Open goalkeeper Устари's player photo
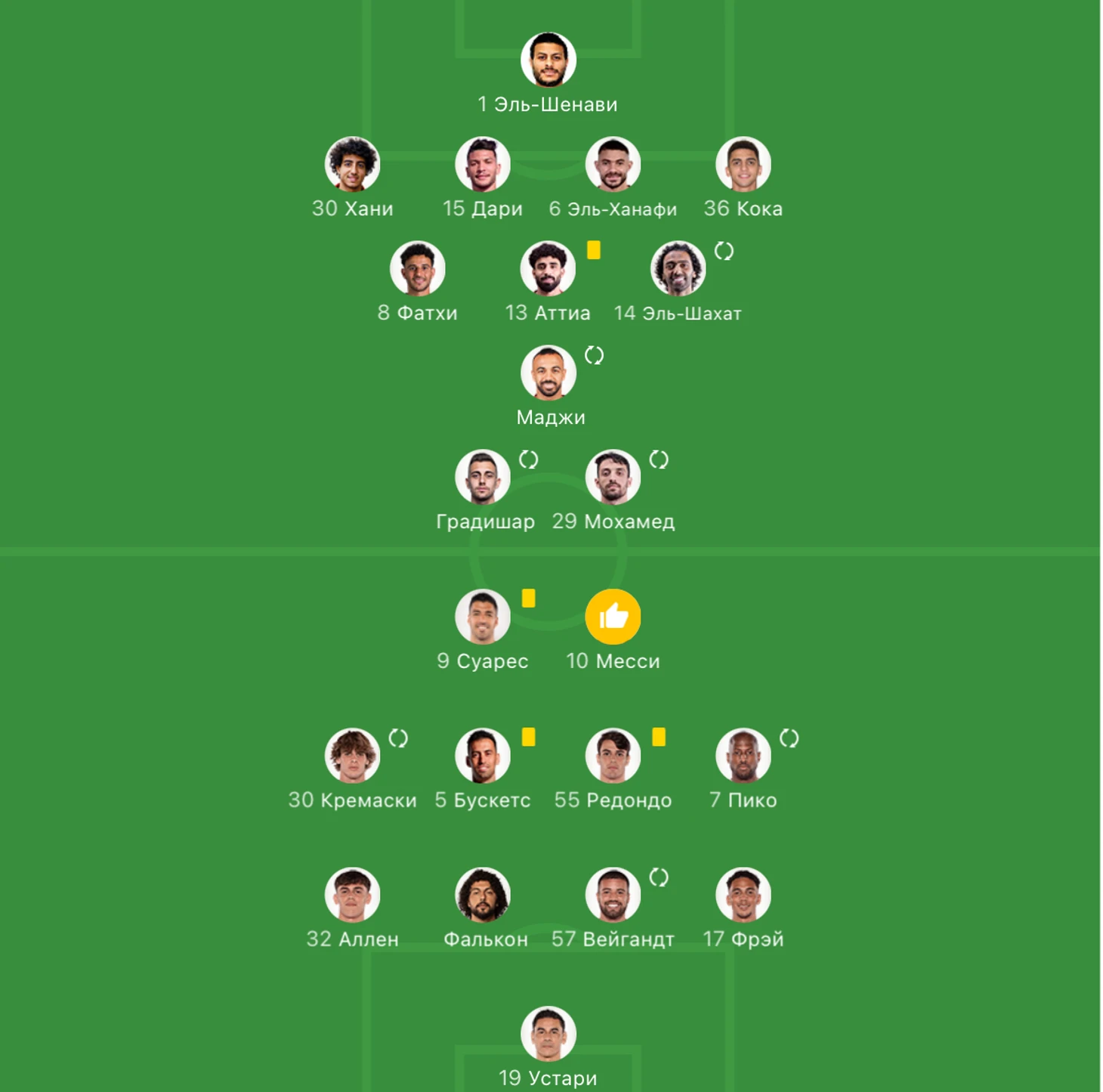This screenshot has height=1092, width=1103. pyautogui.click(x=548, y=1034)
